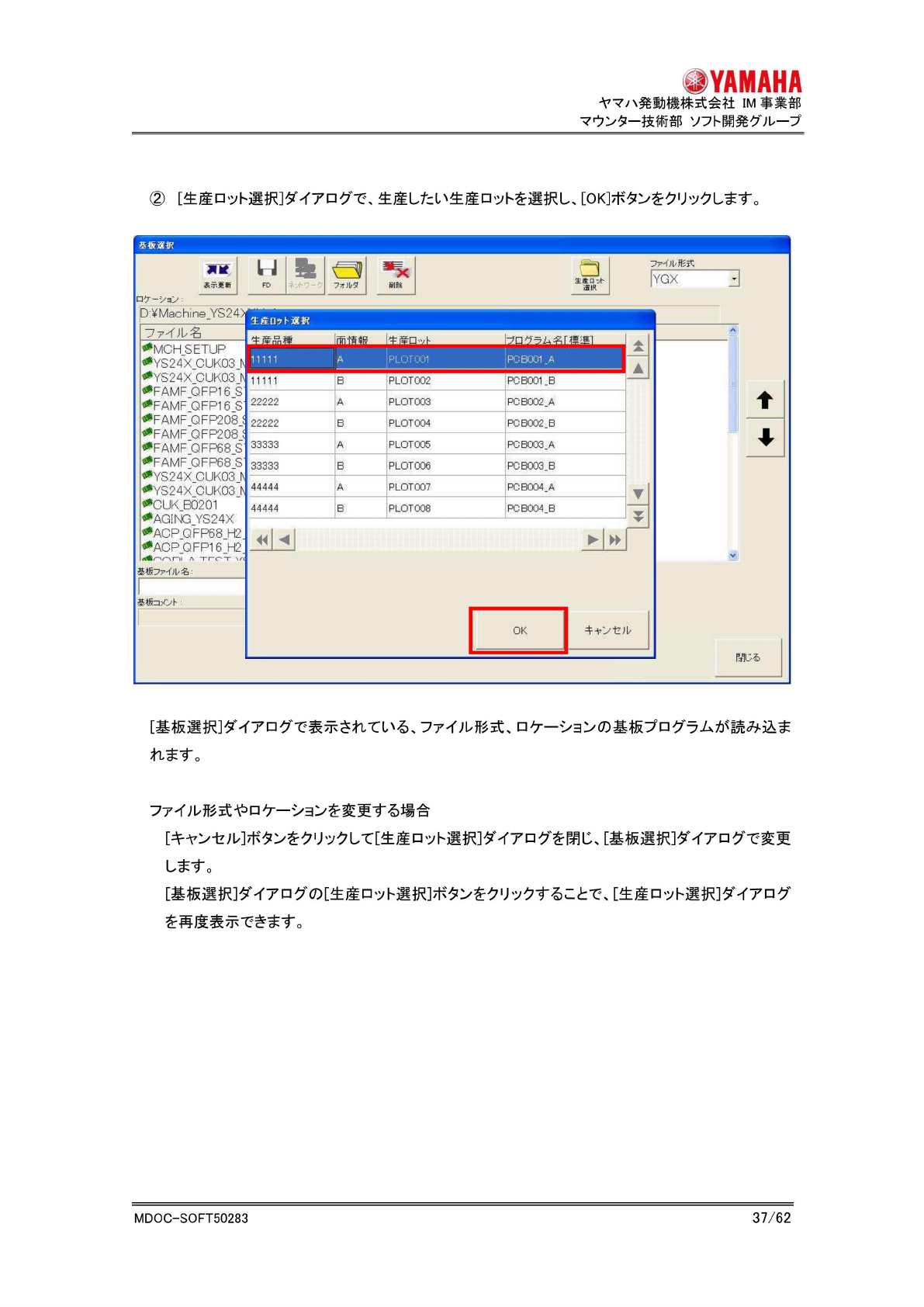This screenshot has width=924, height=1307.
Task: Open the フォルダ folder icon
Action: [346, 275]
